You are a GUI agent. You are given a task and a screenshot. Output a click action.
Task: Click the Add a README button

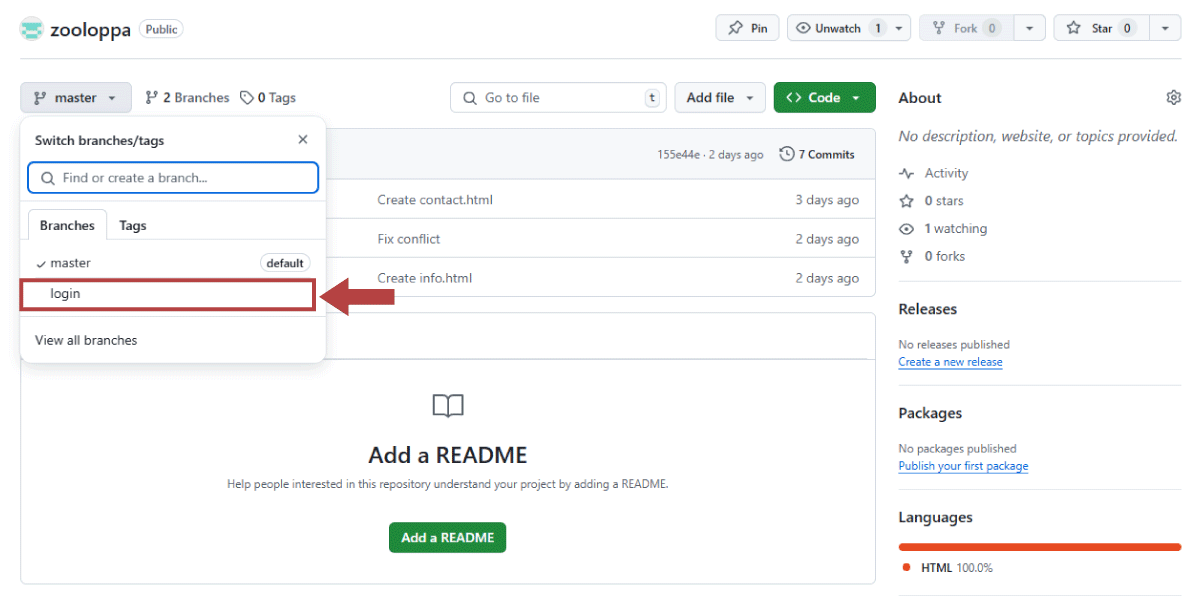click(x=448, y=538)
